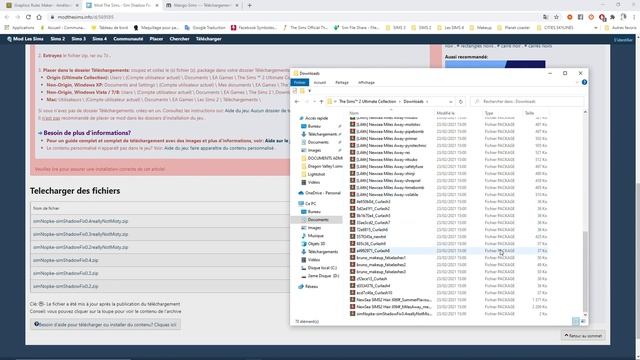The image size is (640, 360).
Task: Bookmark this page with the star icon
Action: [556, 17]
